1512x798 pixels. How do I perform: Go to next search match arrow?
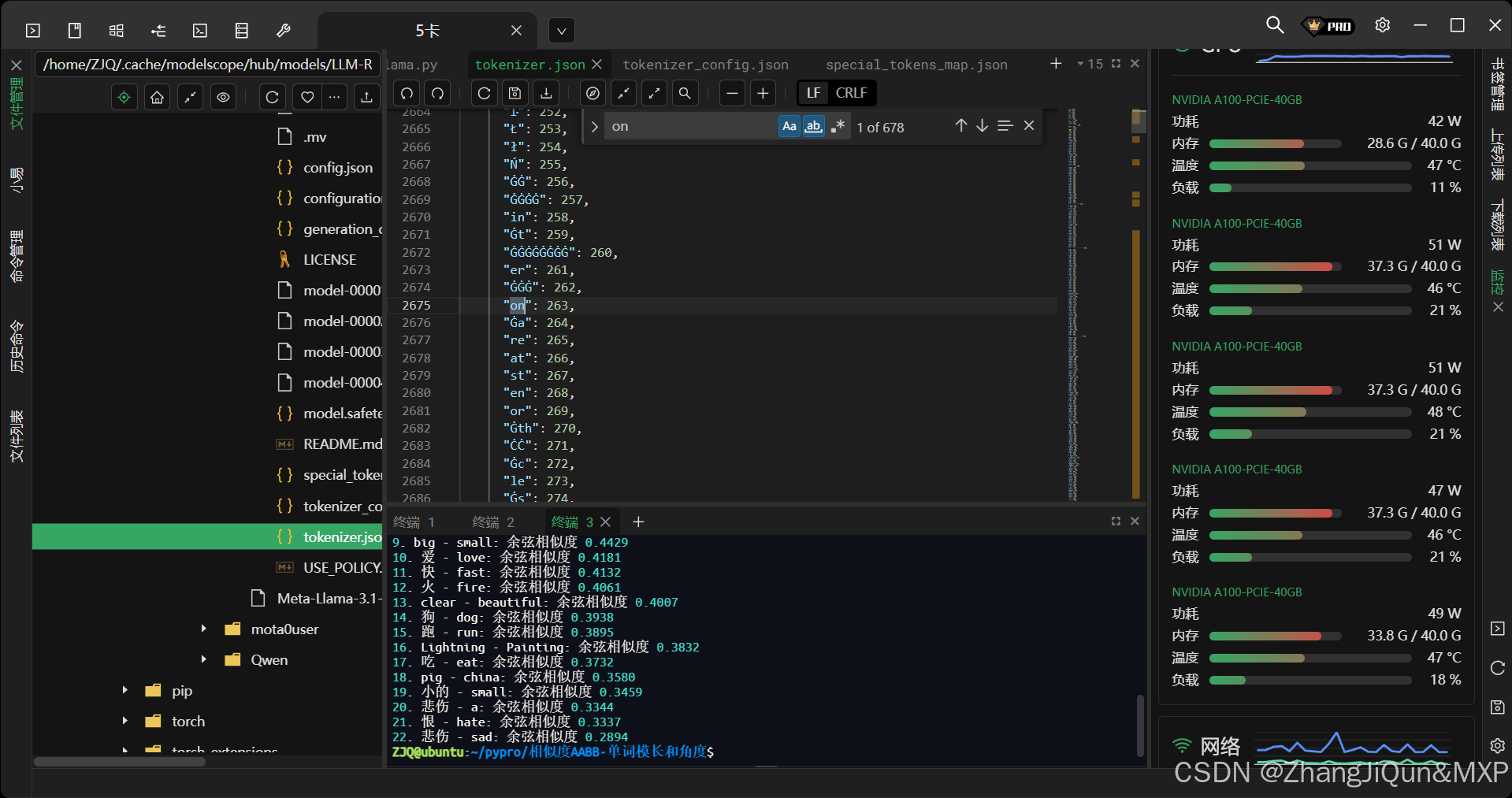pos(983,126)
